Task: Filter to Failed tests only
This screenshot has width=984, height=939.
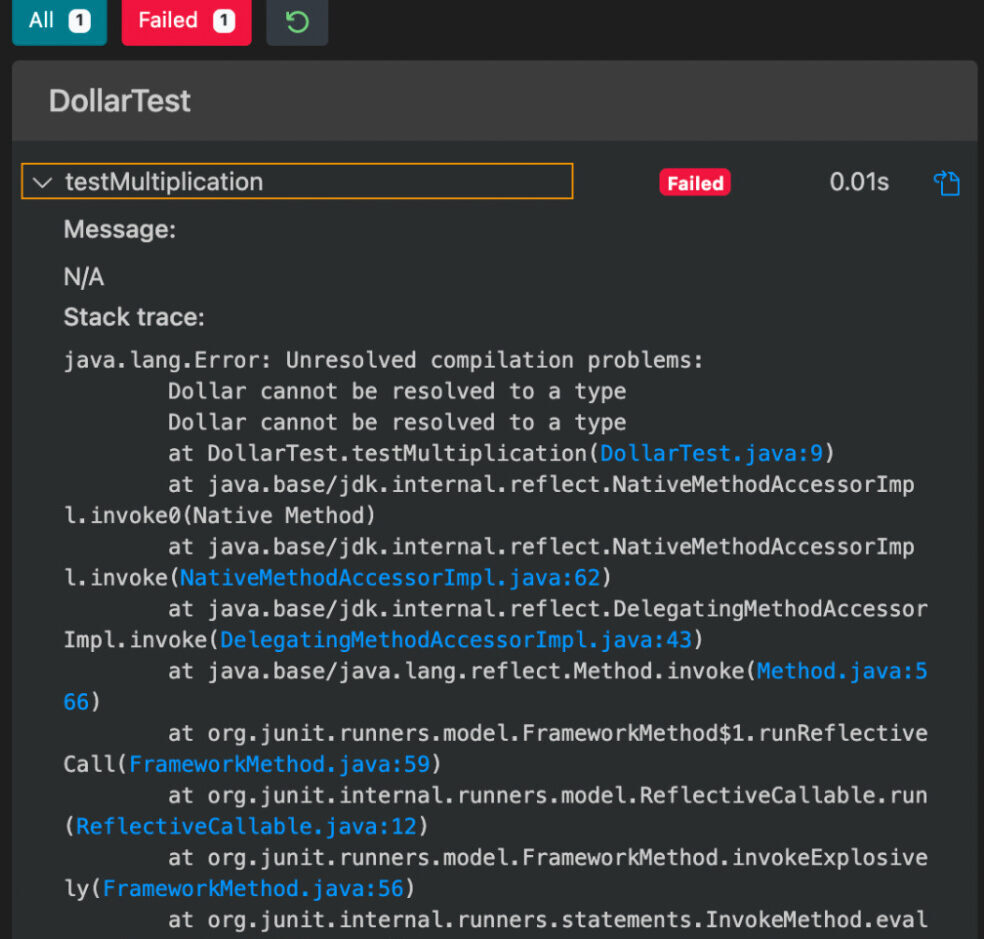Action: pyautogui.click(x=186, y=21)
